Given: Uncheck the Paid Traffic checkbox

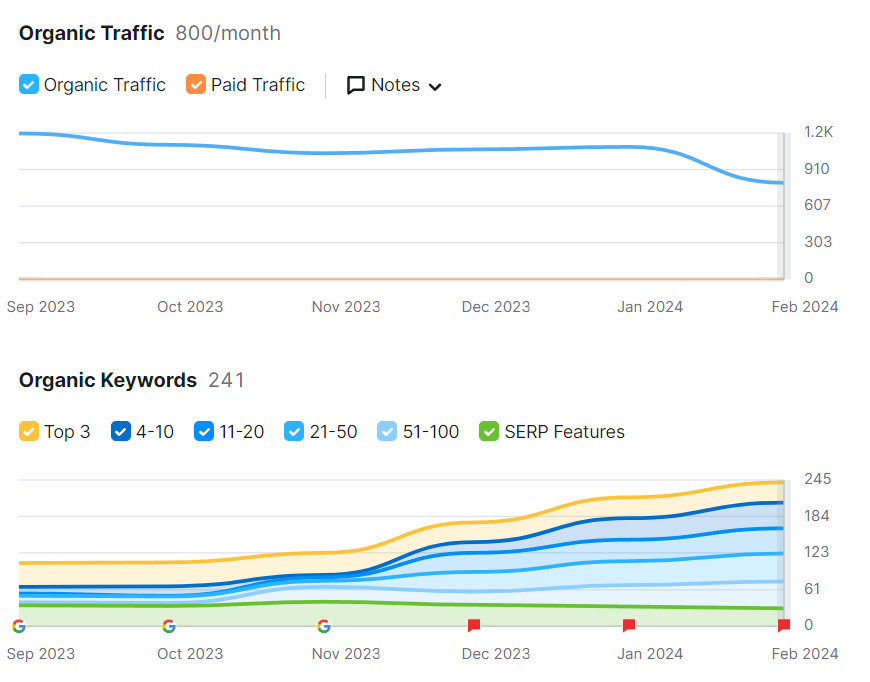Looking at the screenshot, I should click(x=196, y=84).
